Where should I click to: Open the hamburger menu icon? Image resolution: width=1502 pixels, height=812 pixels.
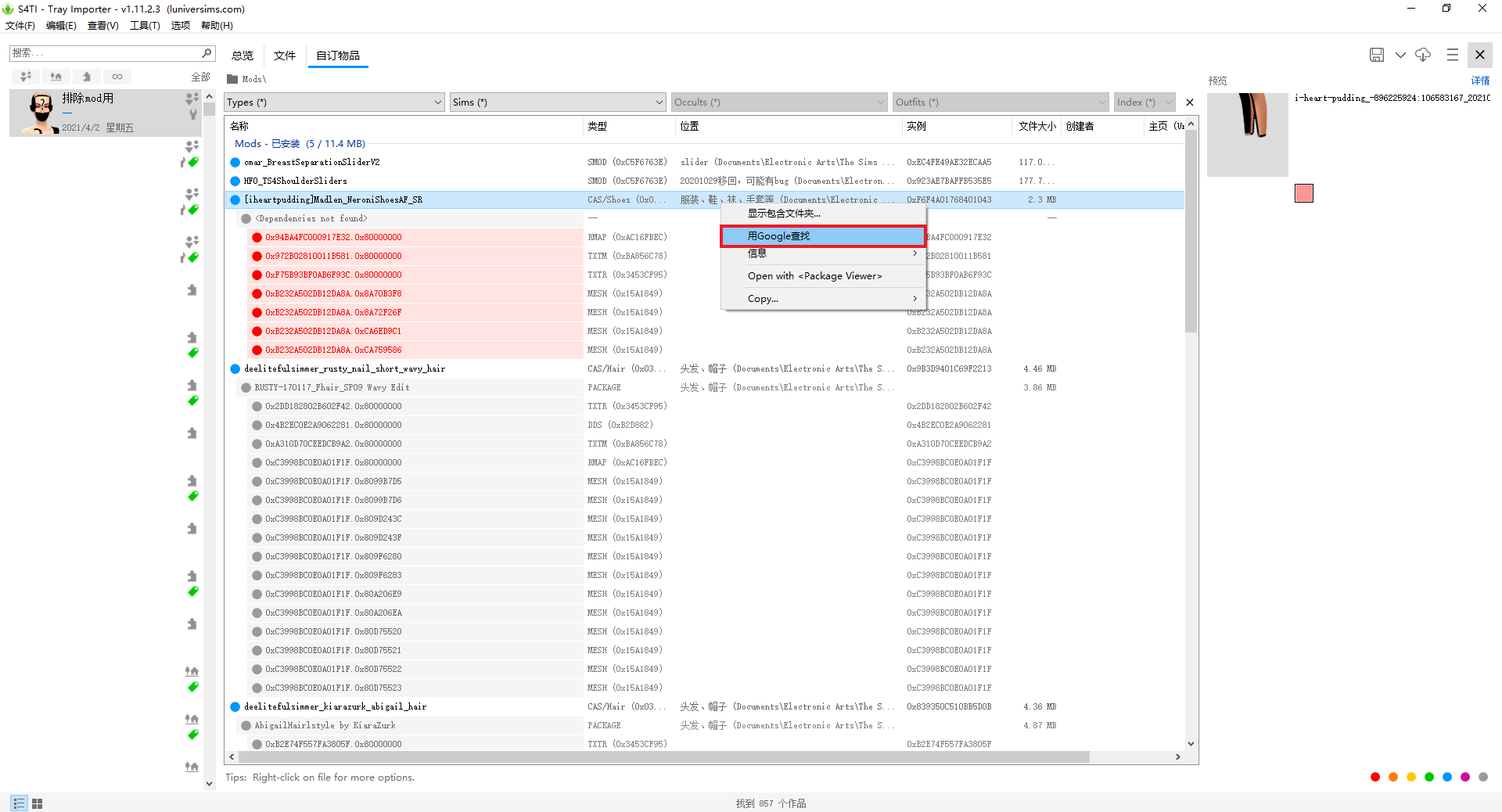coord(1453,55)
